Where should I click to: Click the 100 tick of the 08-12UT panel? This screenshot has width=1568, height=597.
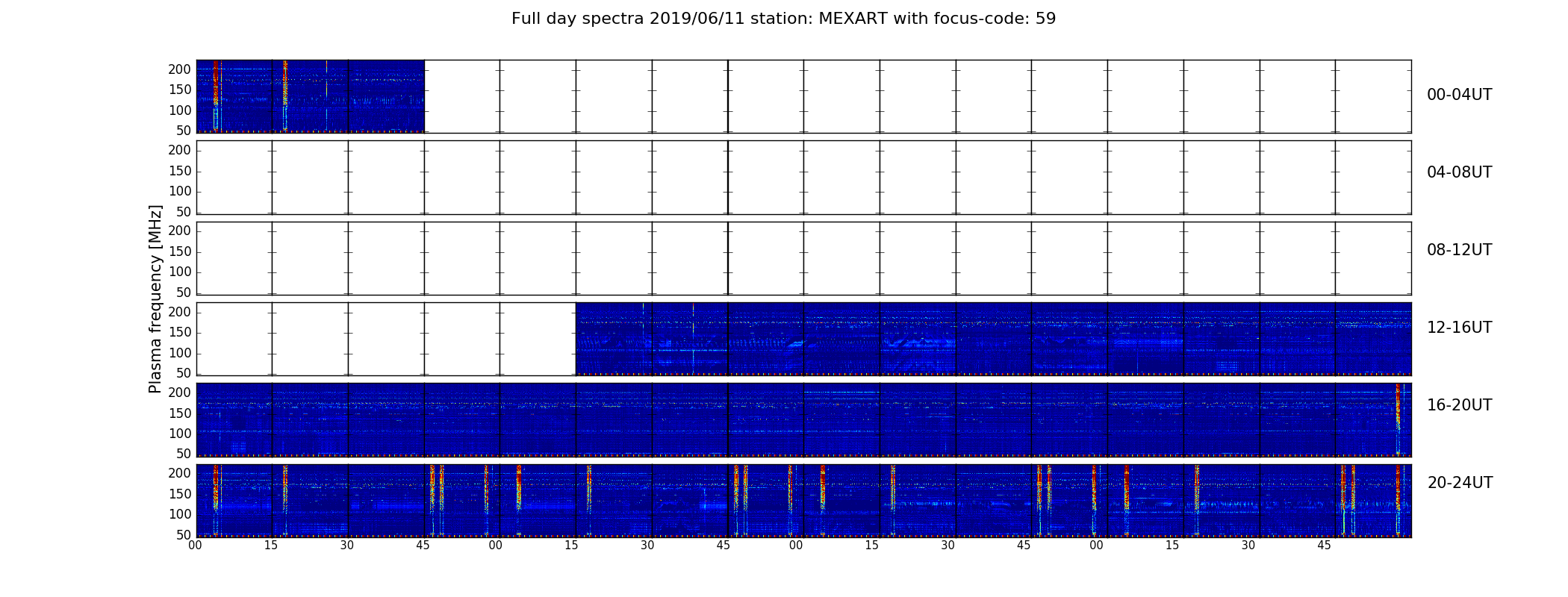tap(180, 272)
